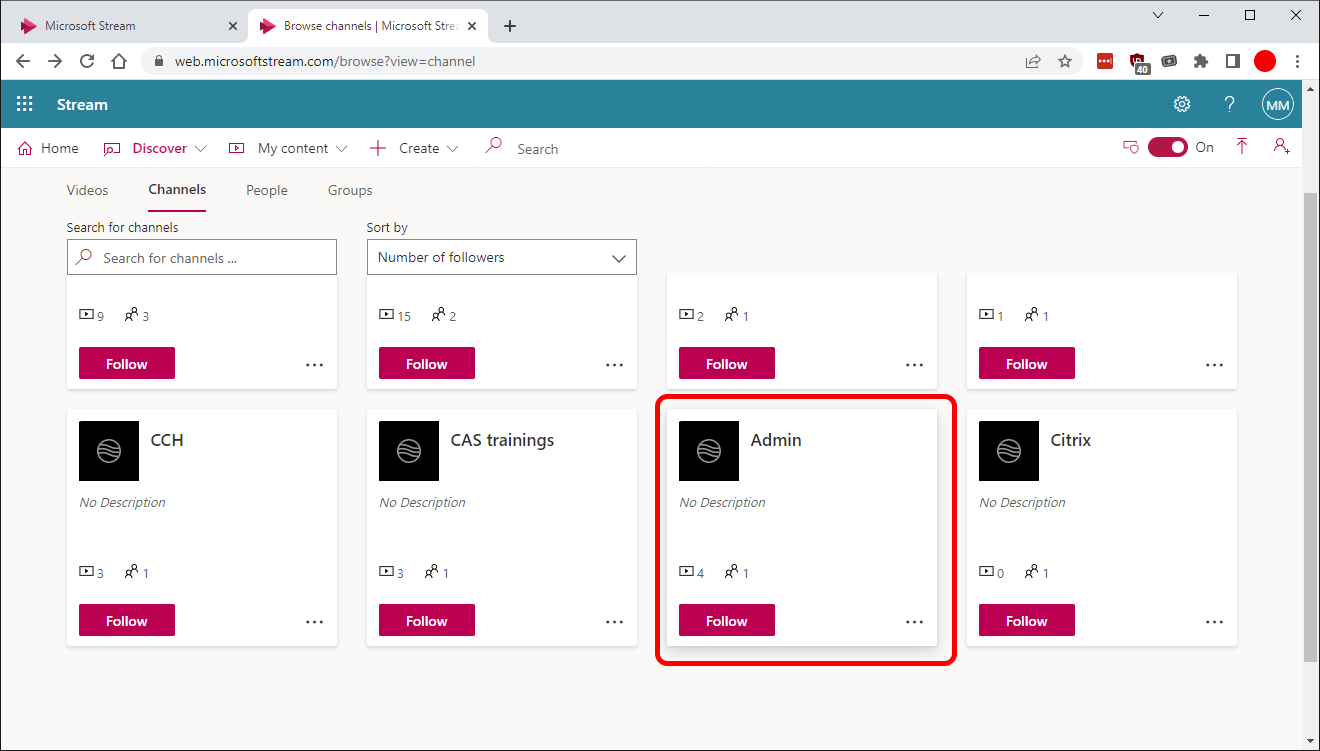
Task: Bookmark this page with the star
Action: tap(1065, 61)
